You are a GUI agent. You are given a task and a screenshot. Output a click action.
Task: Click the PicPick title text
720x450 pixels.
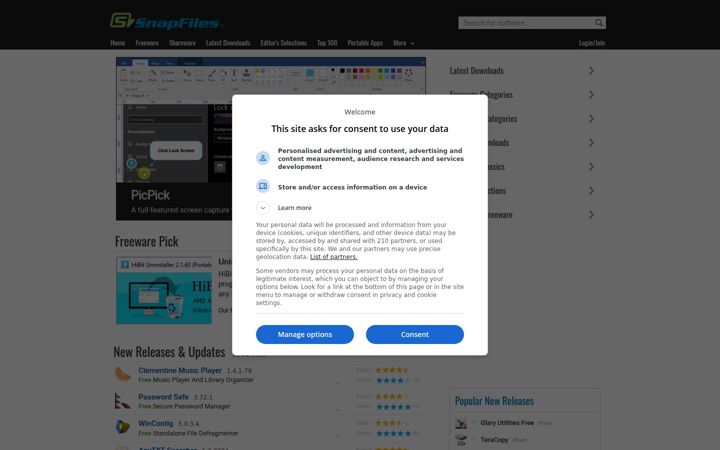point(150,195)
